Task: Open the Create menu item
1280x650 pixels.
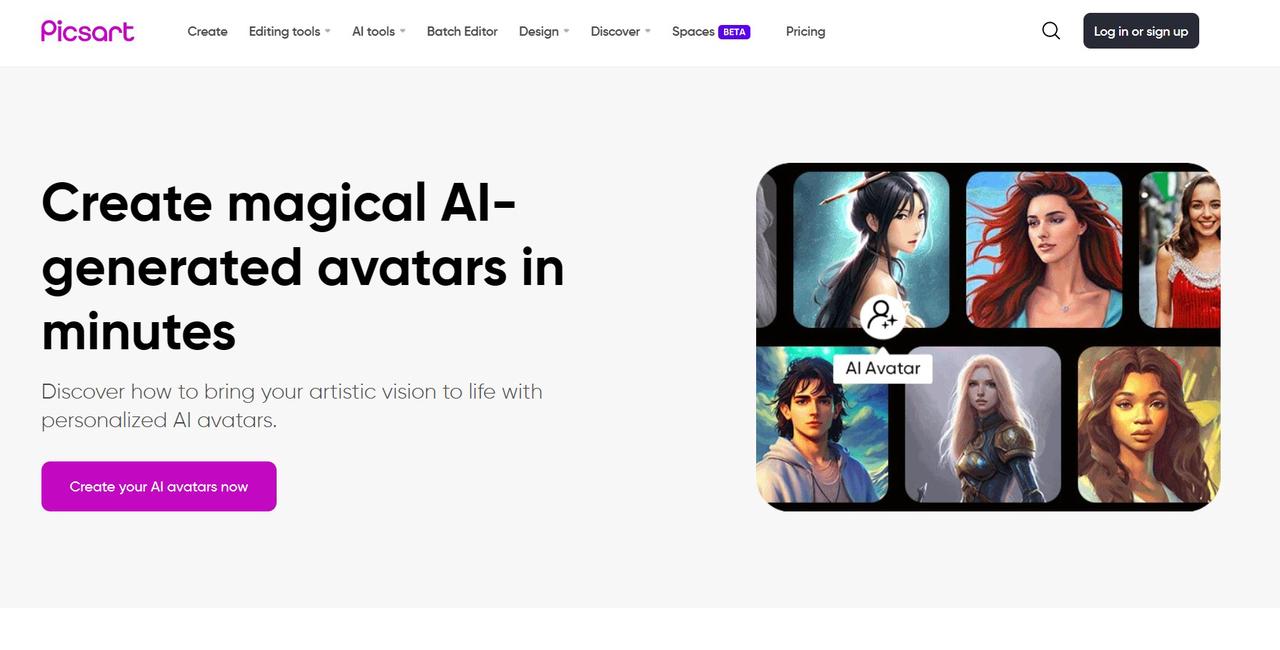Action: (207, 32)
